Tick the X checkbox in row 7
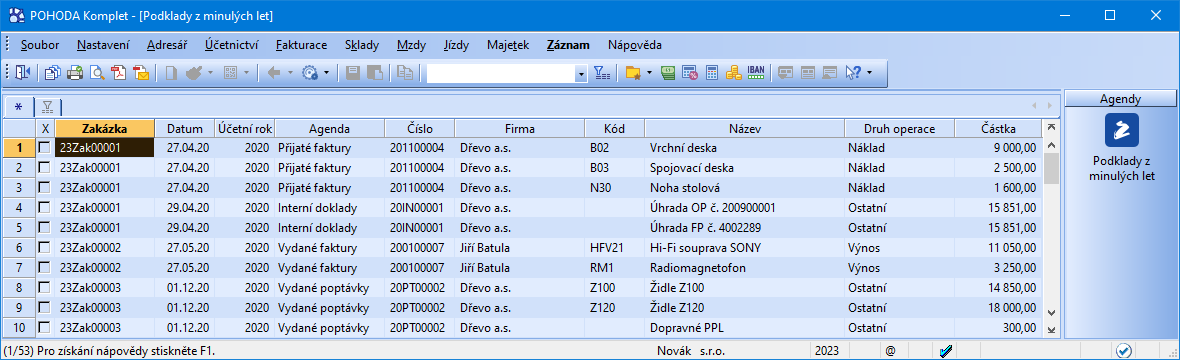 tap(44, 267)
